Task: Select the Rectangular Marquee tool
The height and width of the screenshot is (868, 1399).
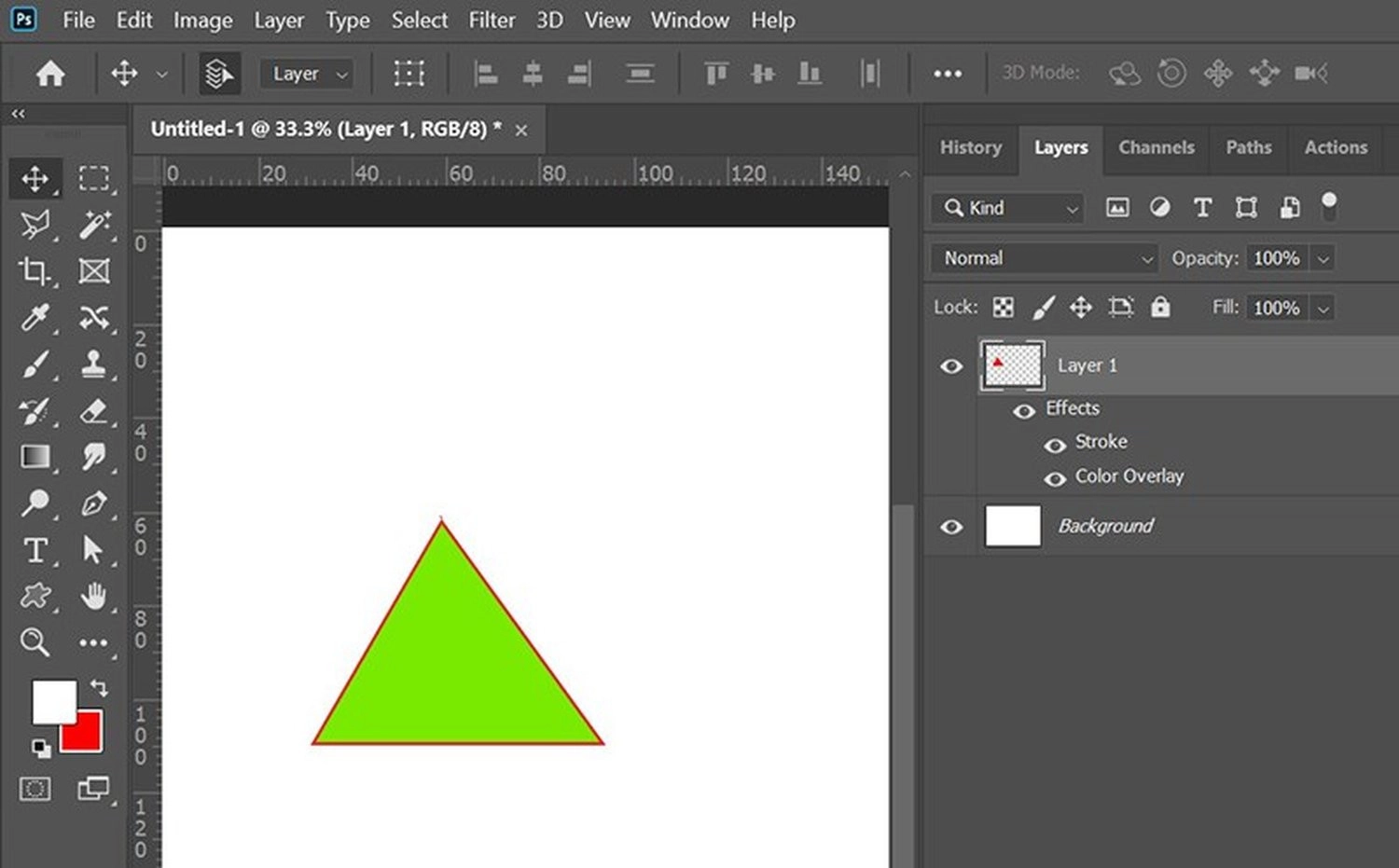Action: click(93, 178)
